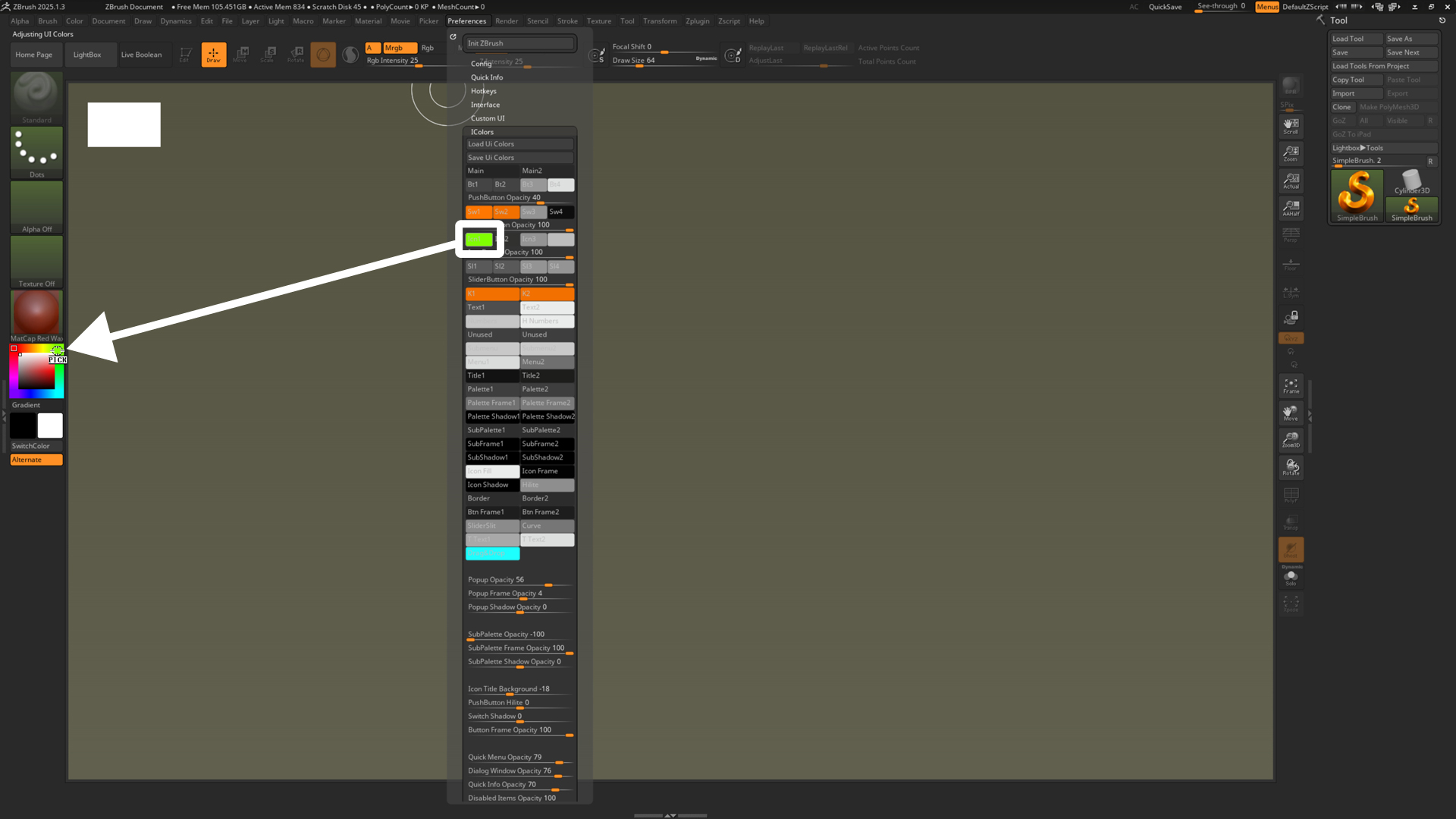1456x819 pixels.
Task: Click the Solo mode icon
Action: click(x=1291, y=577)
